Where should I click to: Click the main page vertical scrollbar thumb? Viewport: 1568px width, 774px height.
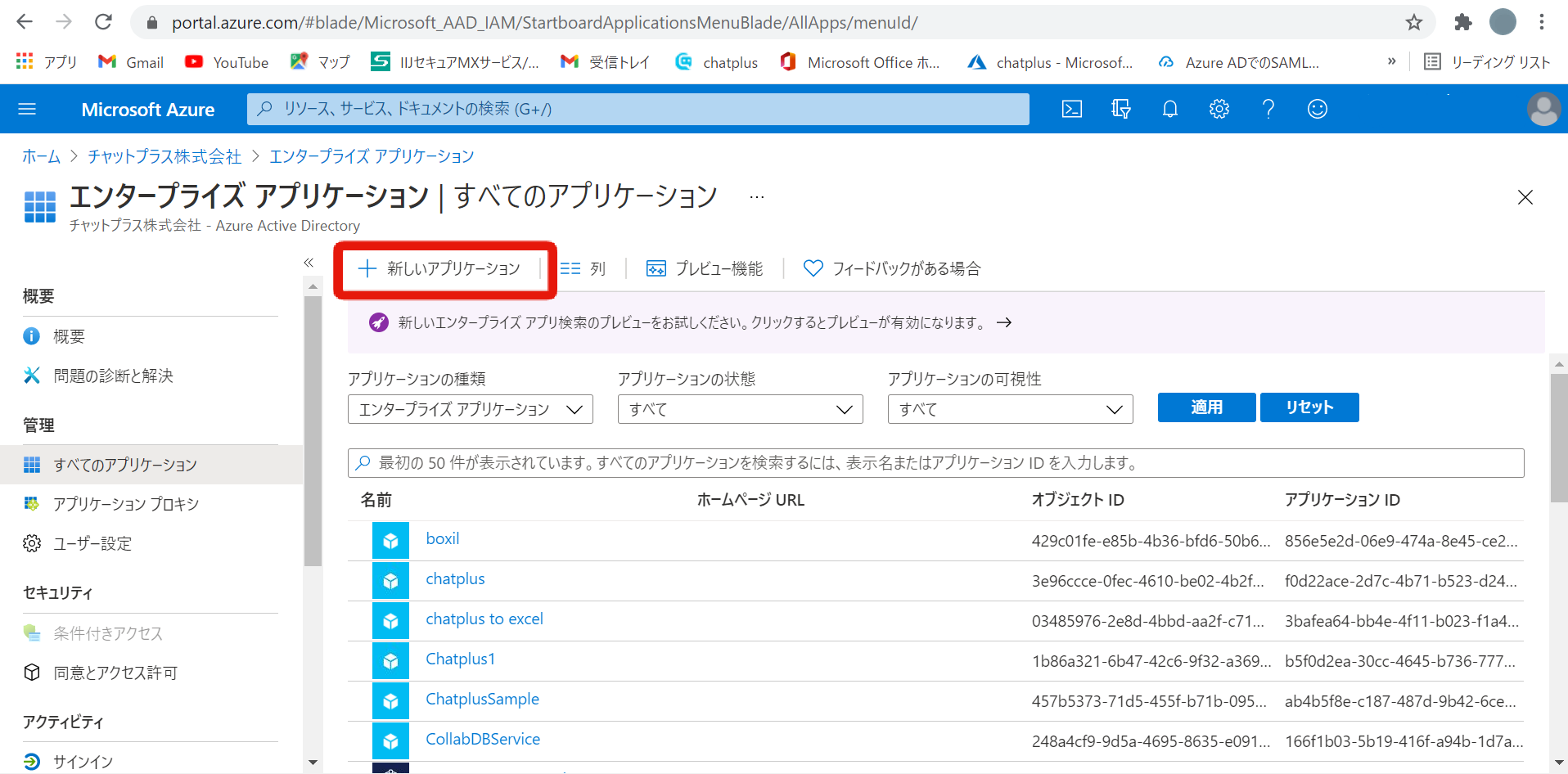tap(1559, 439)
